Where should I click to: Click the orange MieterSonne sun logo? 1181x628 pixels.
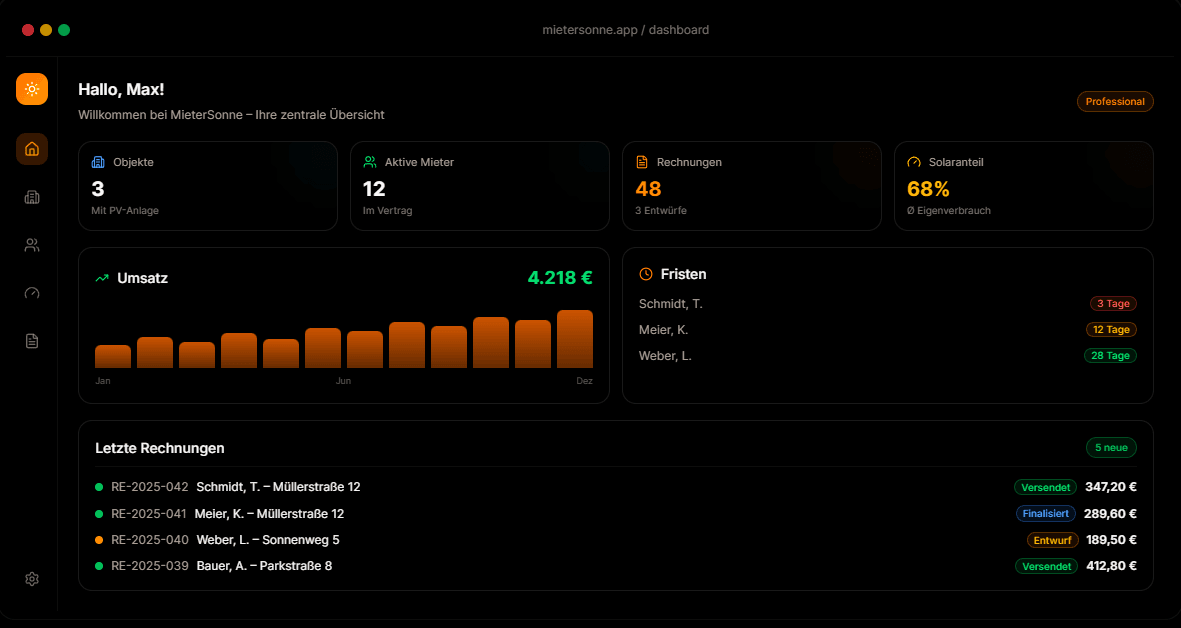(x=31, y=89)
